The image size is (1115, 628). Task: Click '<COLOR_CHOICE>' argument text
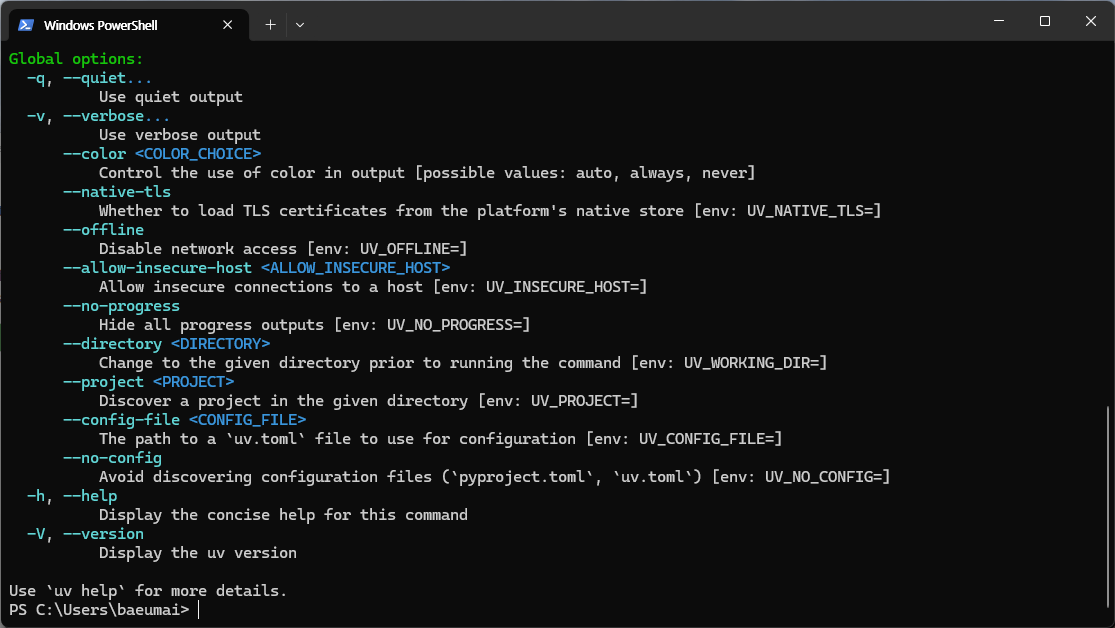198,154
